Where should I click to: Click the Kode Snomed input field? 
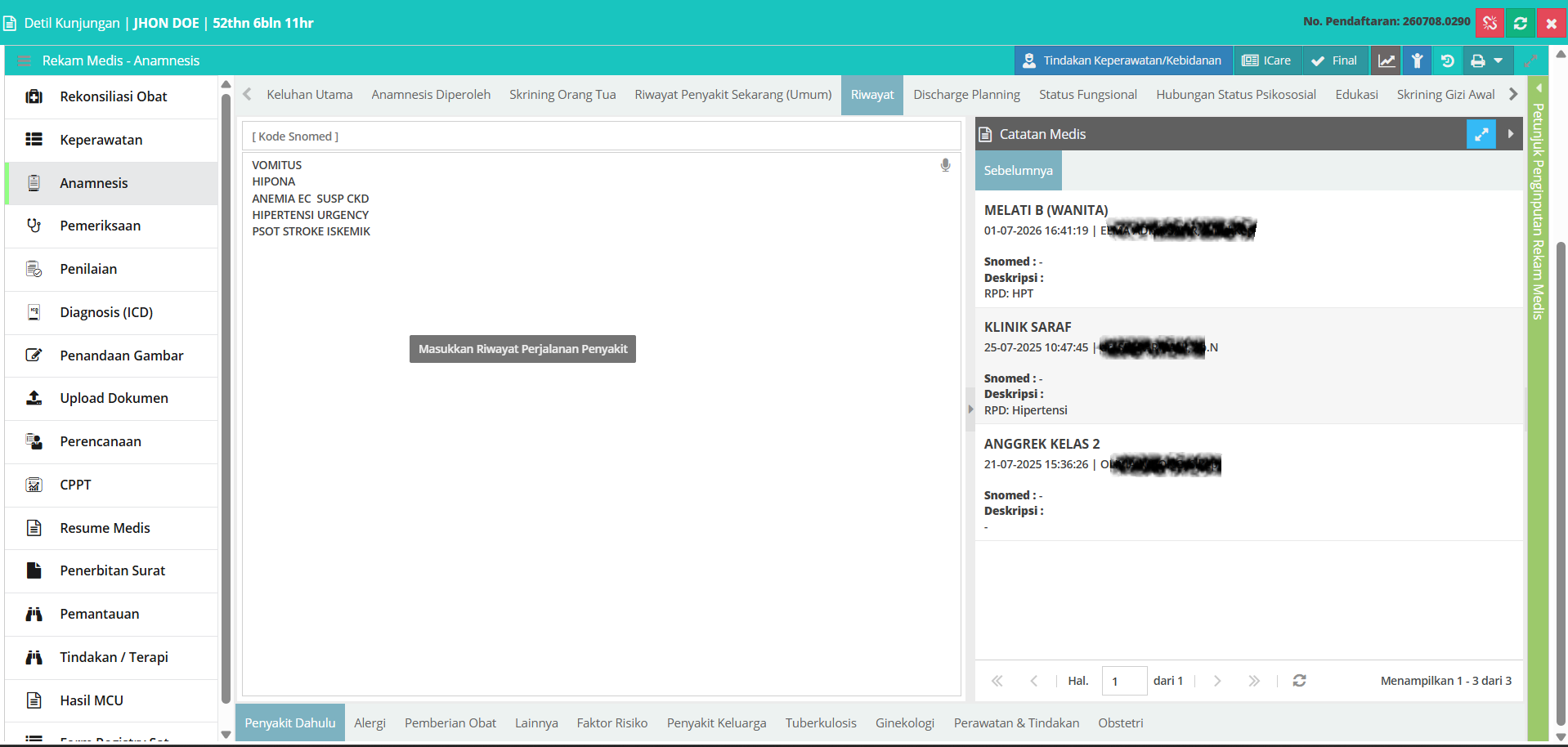click(602, 136)
